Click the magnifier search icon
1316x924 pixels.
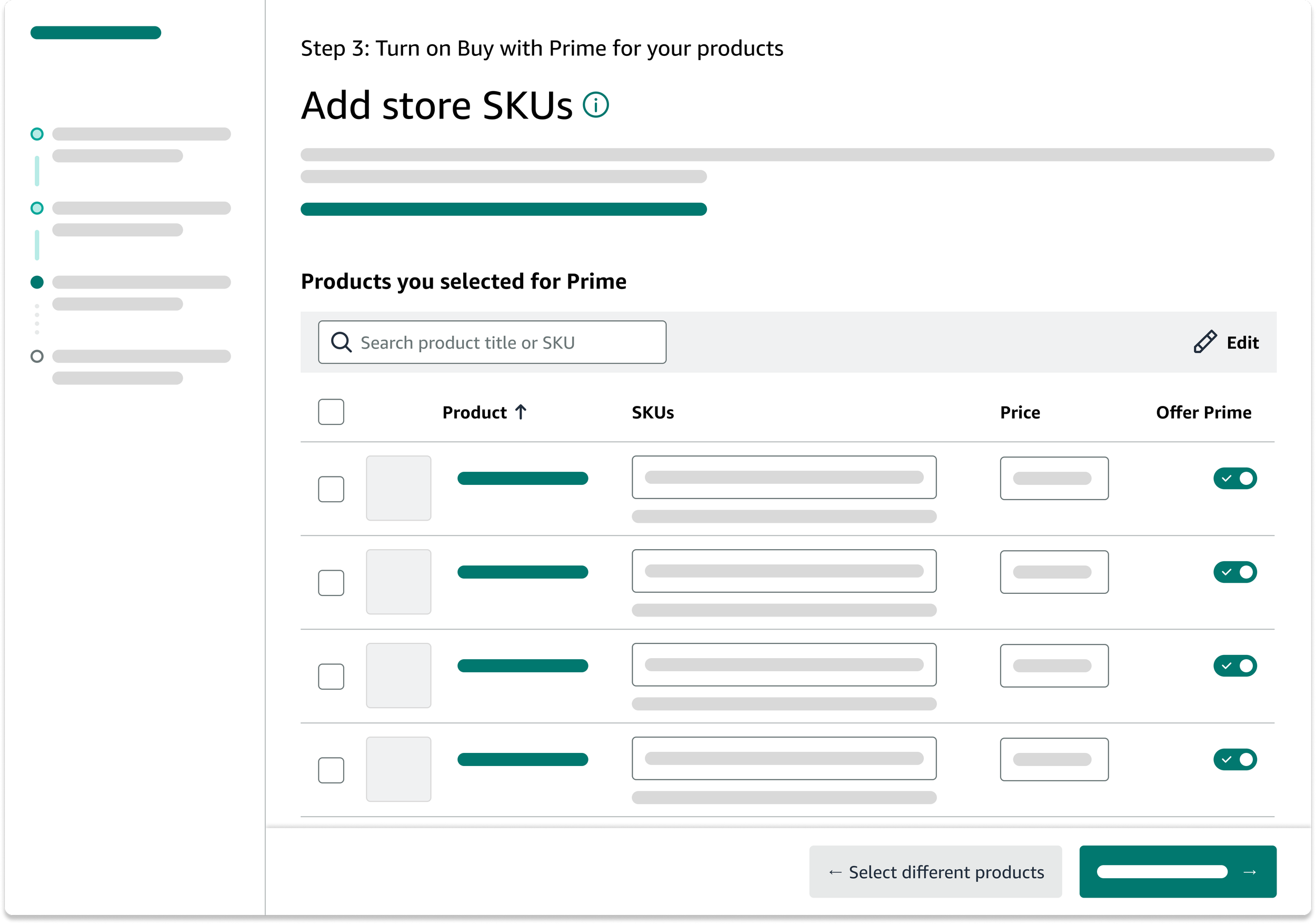pos(341,342)
